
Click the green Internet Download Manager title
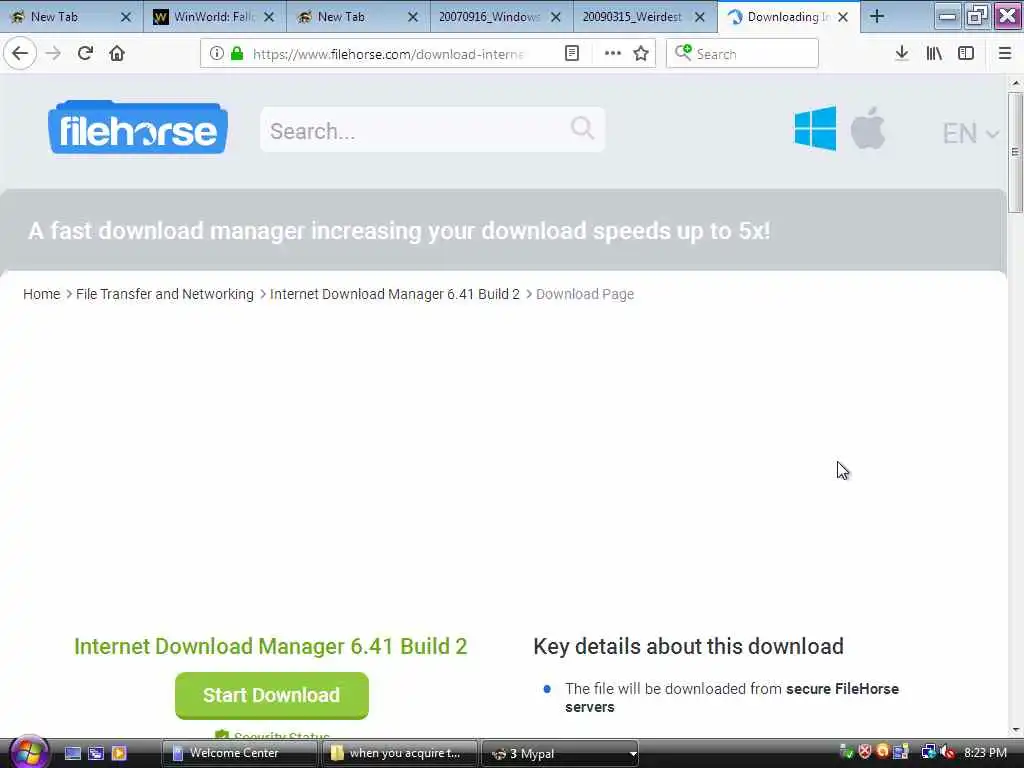pos(270,646)
